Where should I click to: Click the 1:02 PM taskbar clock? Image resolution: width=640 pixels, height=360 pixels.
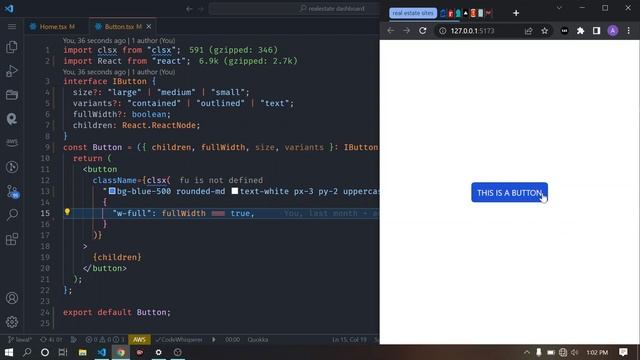pyautogui.click(x=597, y=352)
